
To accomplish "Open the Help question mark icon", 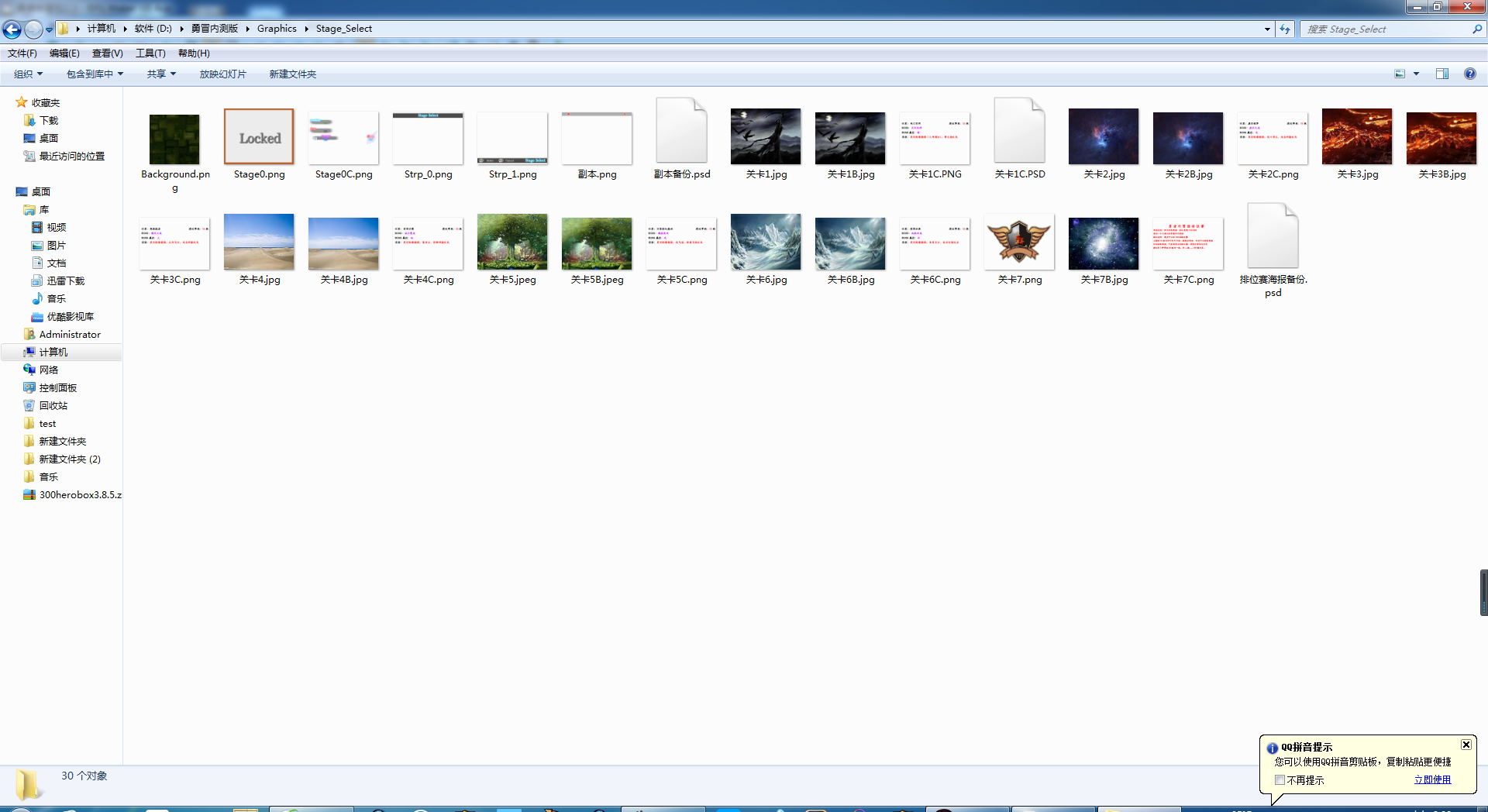I will pyautogui.click(x=1470, y=74).
